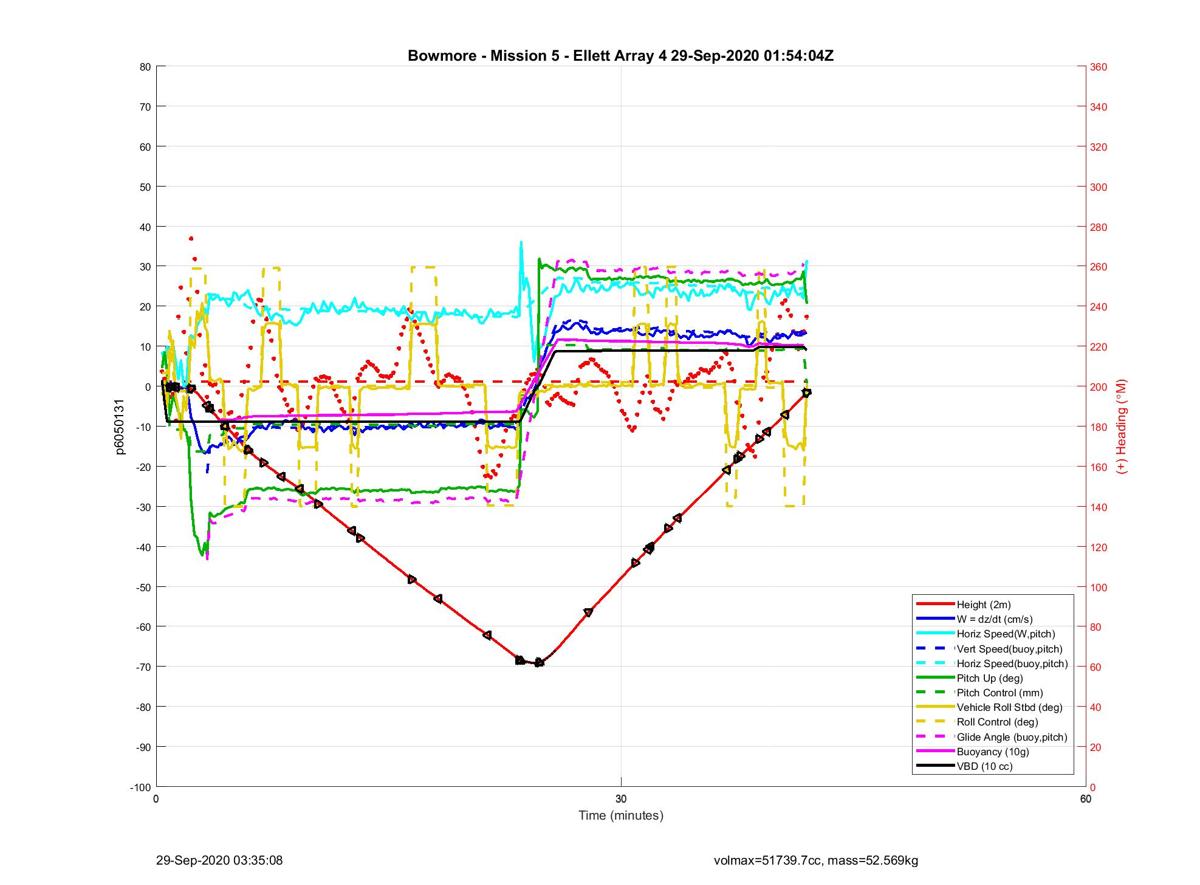This screenshot has height=885, width=1200.
Task: Click the '(+) Heading (°M)' right axis label
Action: click(x=1121, y=426)
